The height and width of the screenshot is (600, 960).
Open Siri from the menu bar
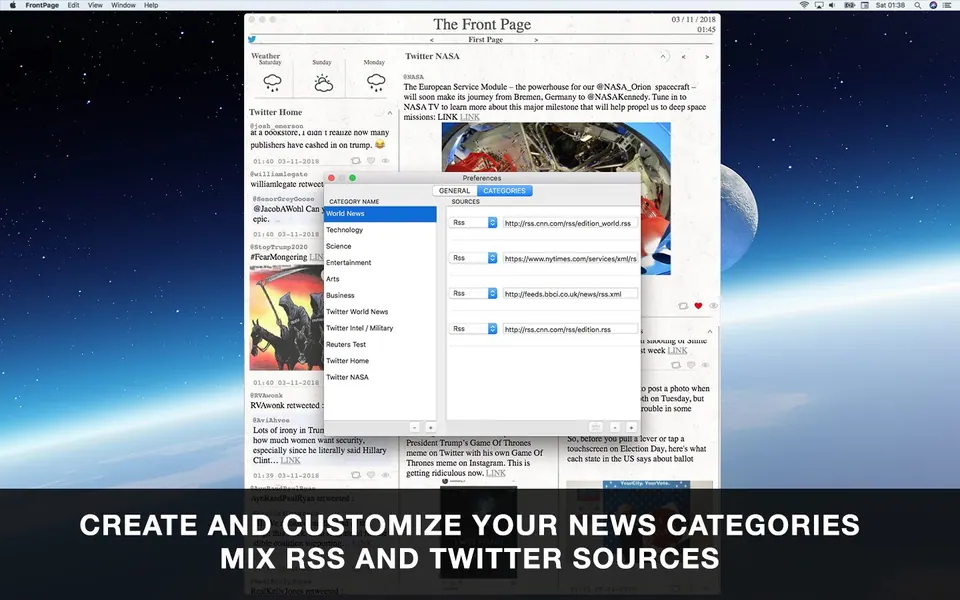[933, 5]
